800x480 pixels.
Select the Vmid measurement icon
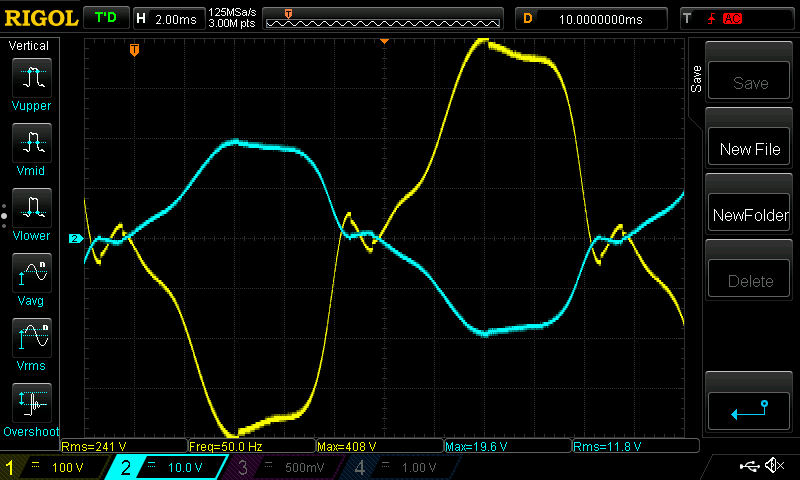[x=32, y=143]
